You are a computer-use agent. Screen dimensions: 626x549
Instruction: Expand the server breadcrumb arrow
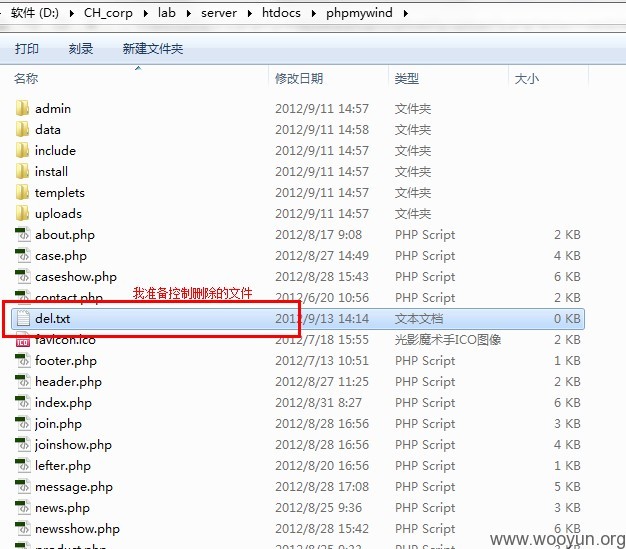(250, 14)
